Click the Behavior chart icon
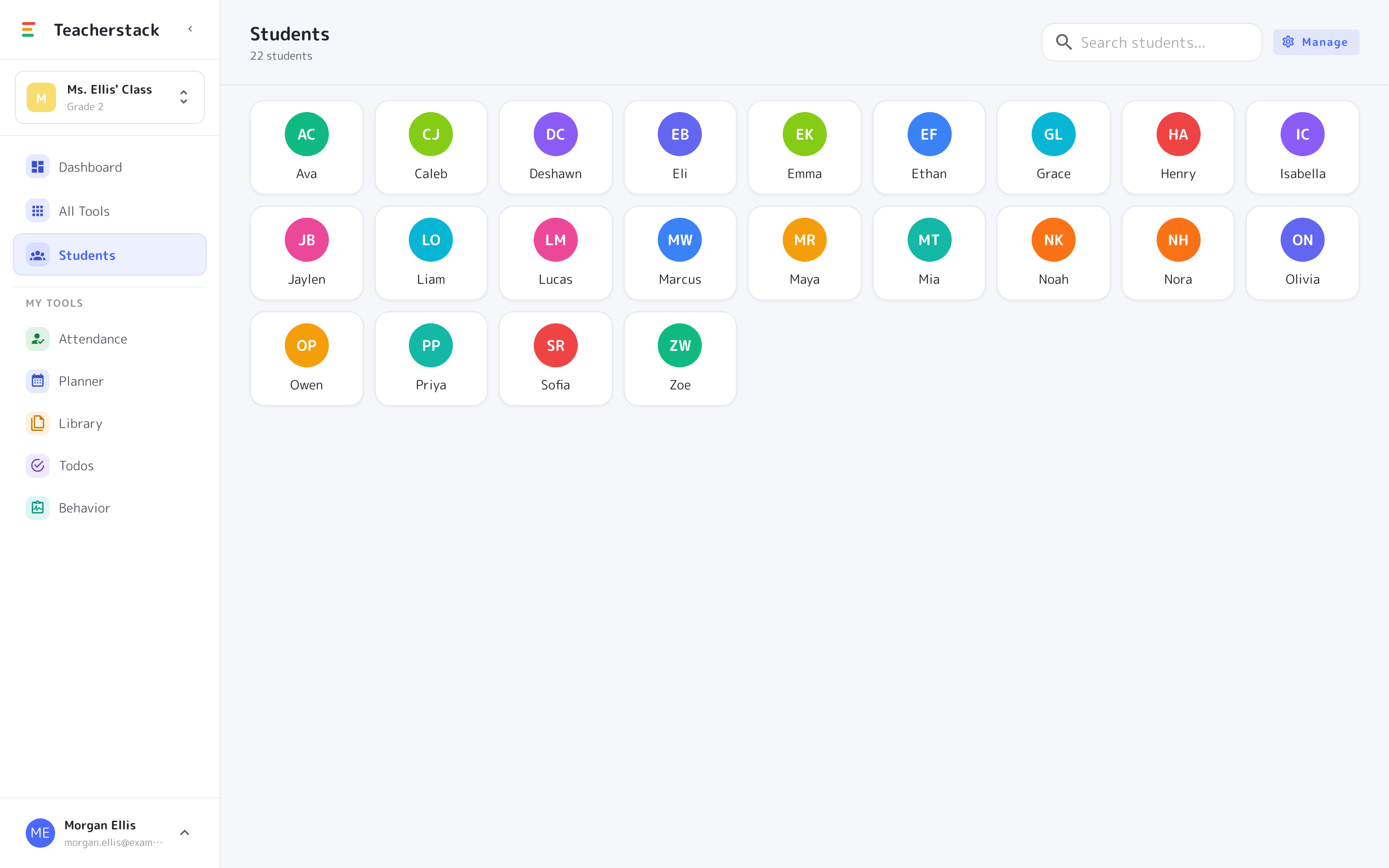 [x=38, y=507]
